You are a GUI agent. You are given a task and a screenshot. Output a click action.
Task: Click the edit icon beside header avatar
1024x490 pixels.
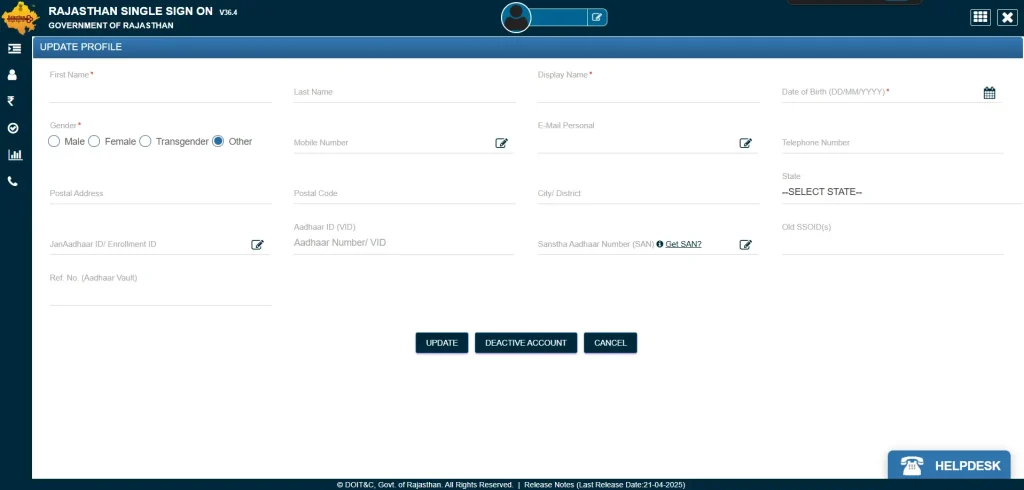pyautogui.click(x=597, y=18)
